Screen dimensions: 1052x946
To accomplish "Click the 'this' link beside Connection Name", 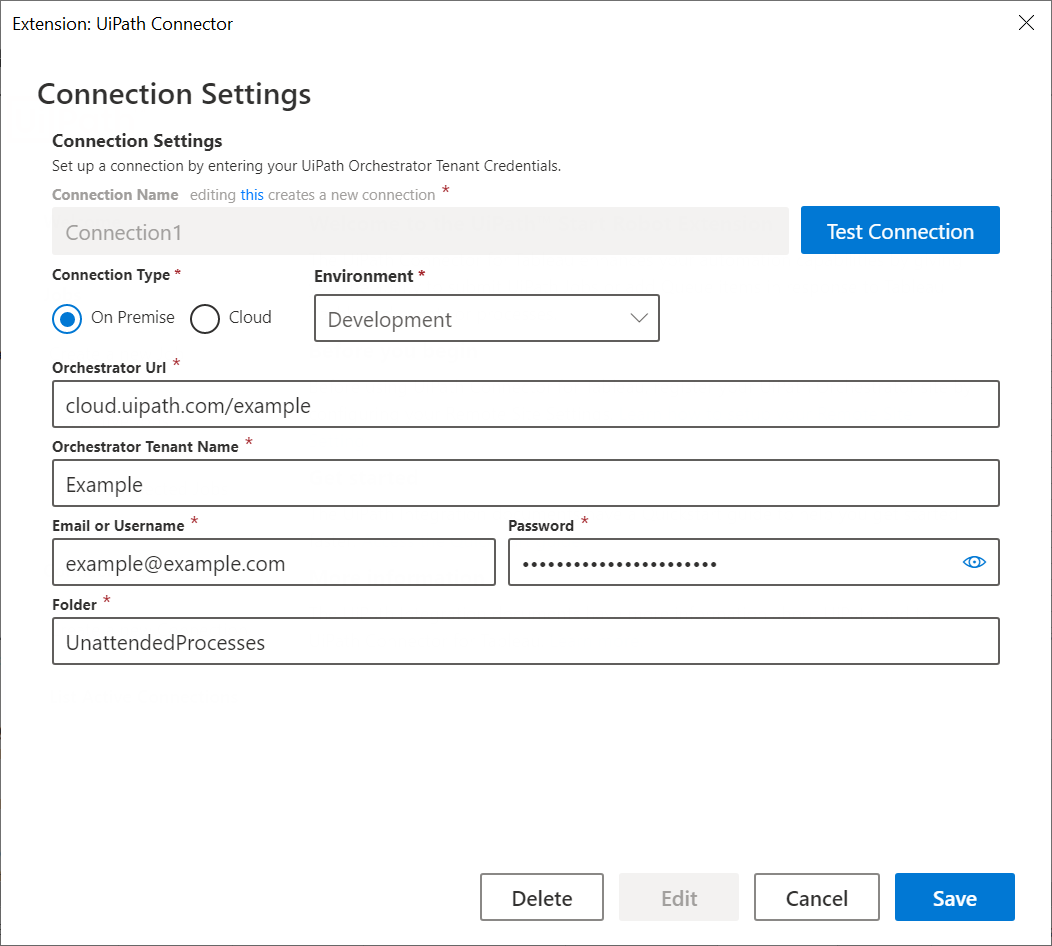I will [x=252, y=195].
